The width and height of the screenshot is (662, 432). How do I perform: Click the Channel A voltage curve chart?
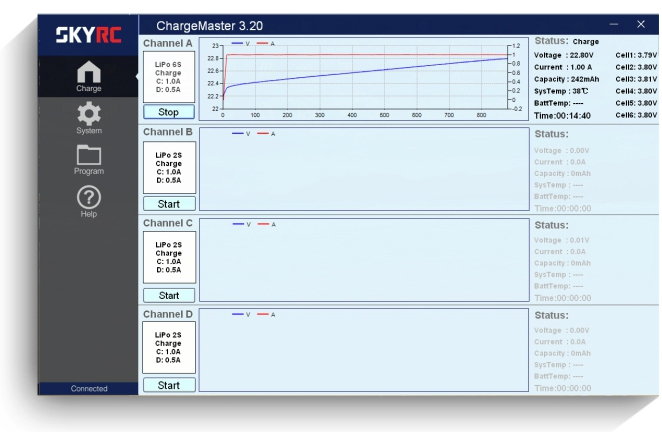click(x=365, y=80)
